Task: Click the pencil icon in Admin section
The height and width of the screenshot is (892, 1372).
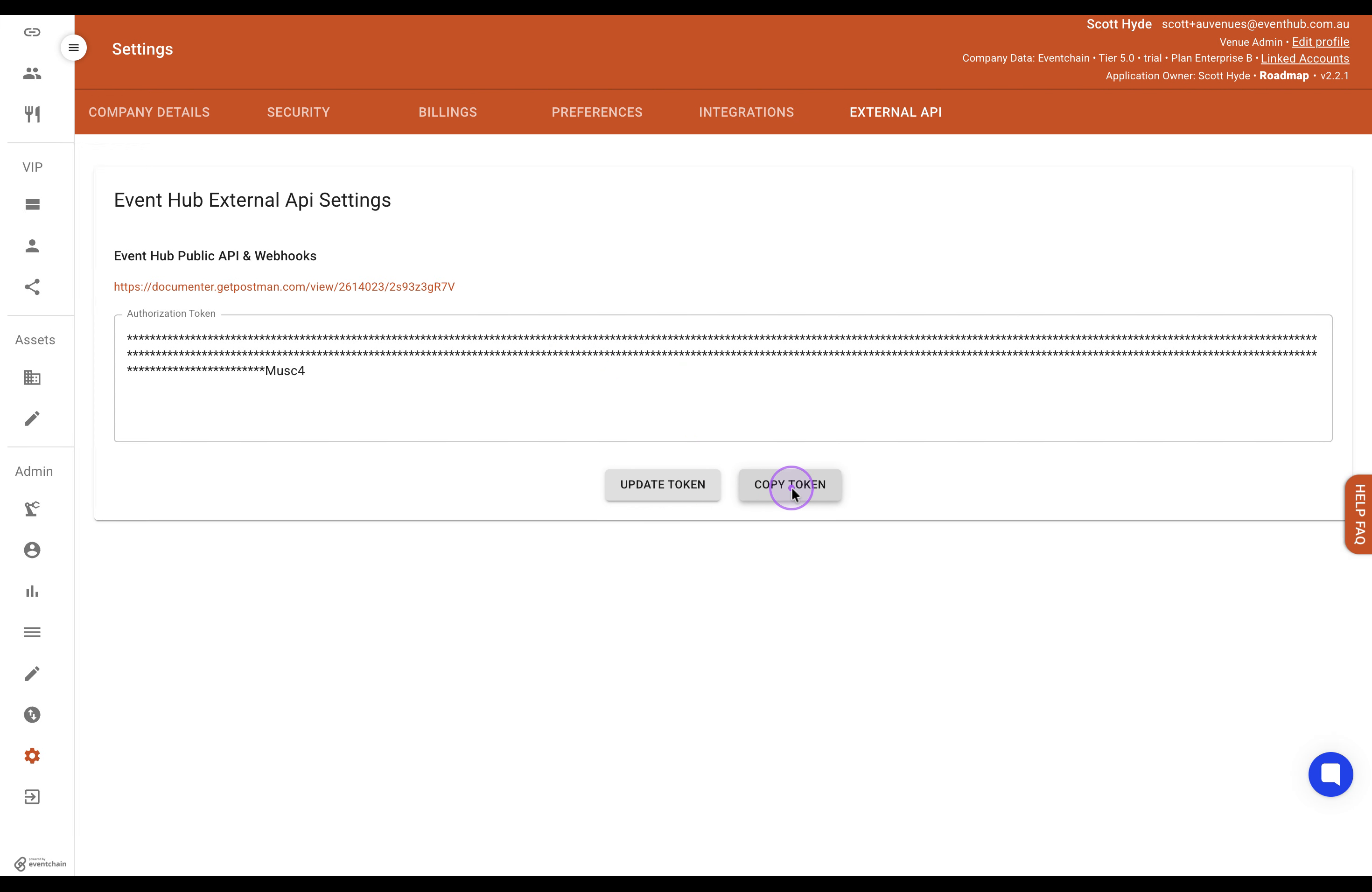Action: (x=32, y=674)
